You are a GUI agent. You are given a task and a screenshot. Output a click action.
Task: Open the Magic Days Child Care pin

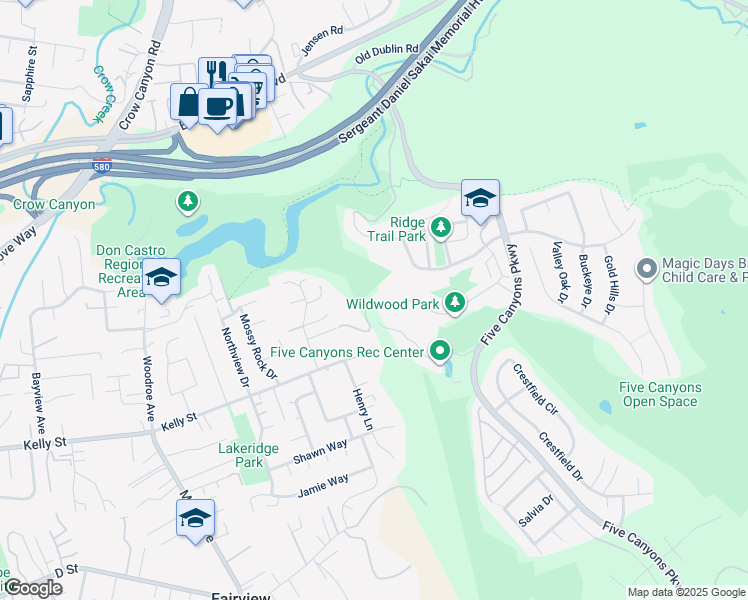(647, 269)
